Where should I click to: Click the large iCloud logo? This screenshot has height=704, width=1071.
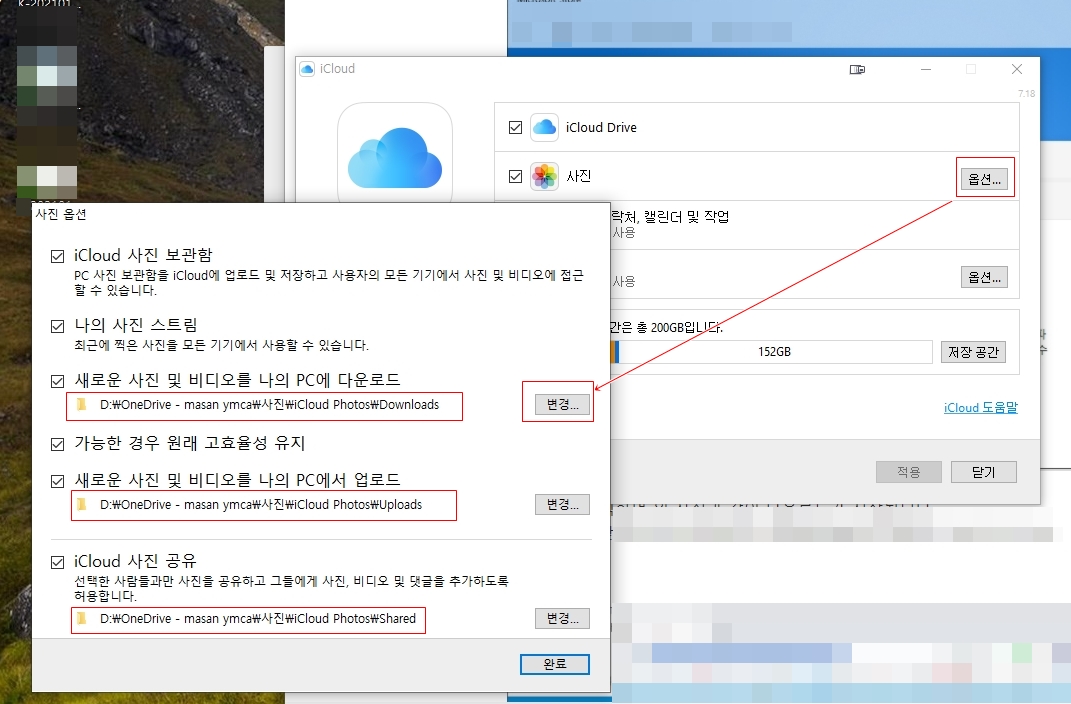[x=395, y=158]
